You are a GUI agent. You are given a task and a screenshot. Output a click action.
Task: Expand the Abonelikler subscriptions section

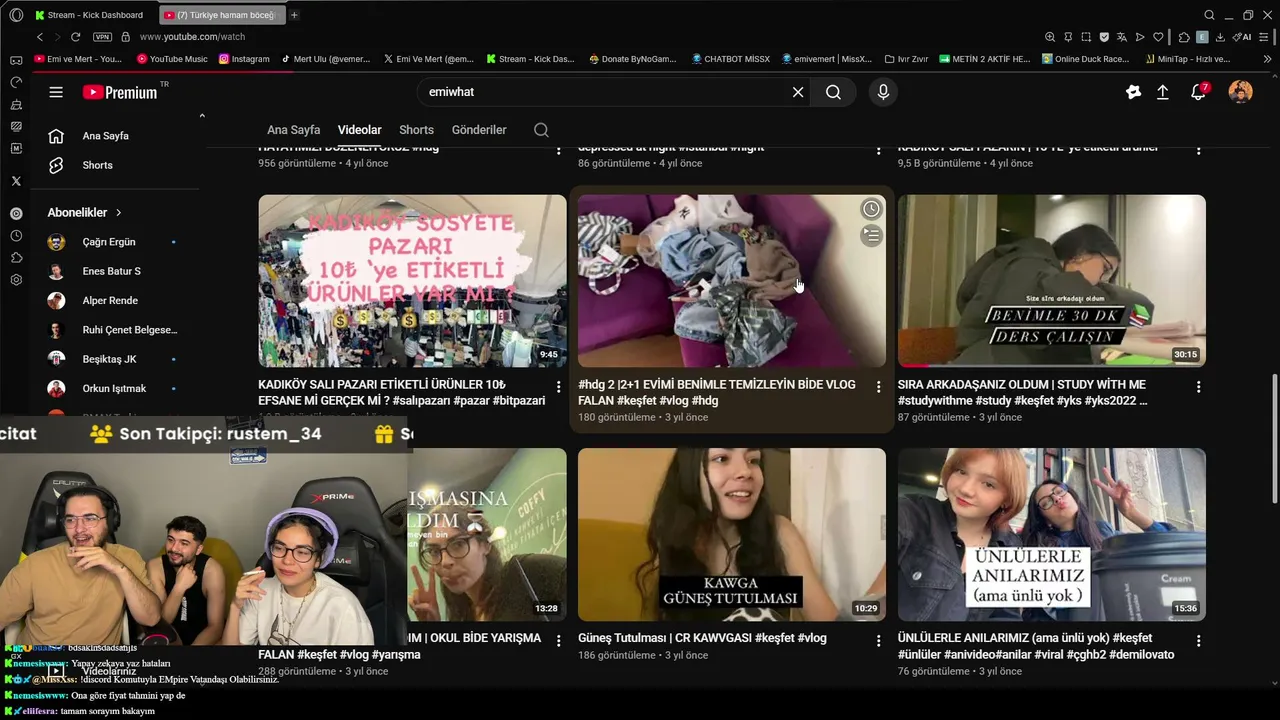[x=85, y=213]
